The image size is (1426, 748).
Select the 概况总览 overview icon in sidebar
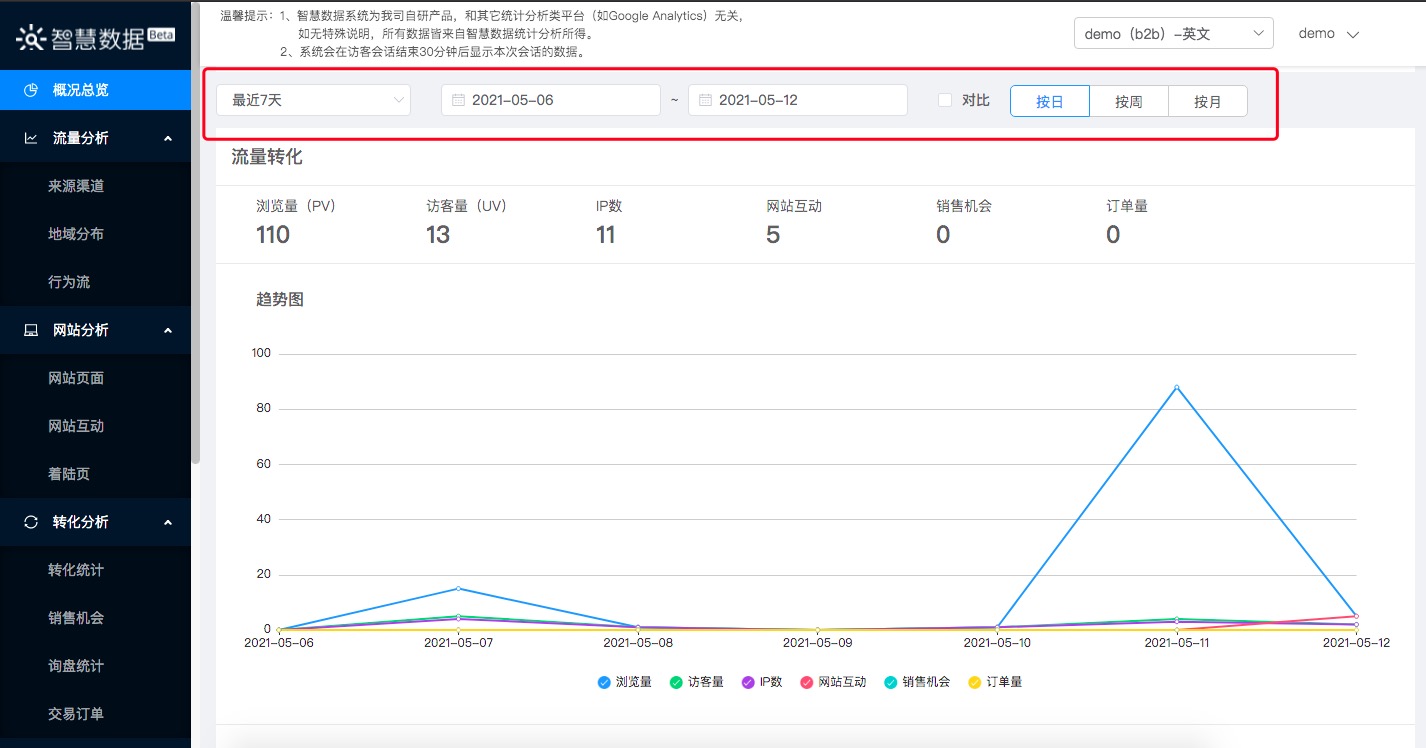point(30,89)
